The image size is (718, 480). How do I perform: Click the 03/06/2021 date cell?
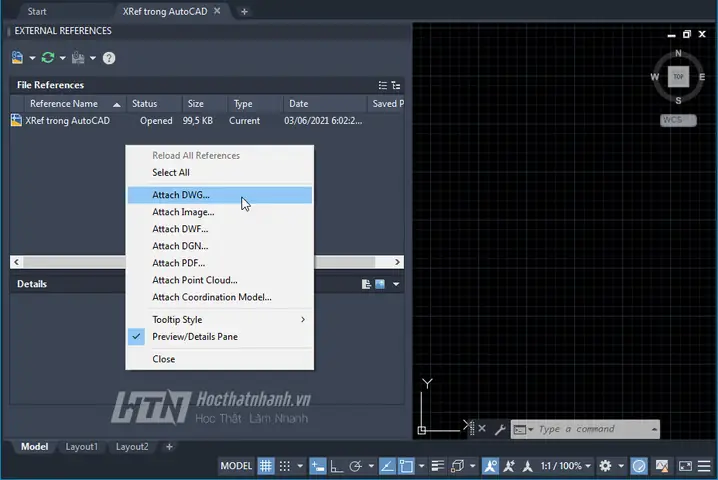click(x=323, y=120)
